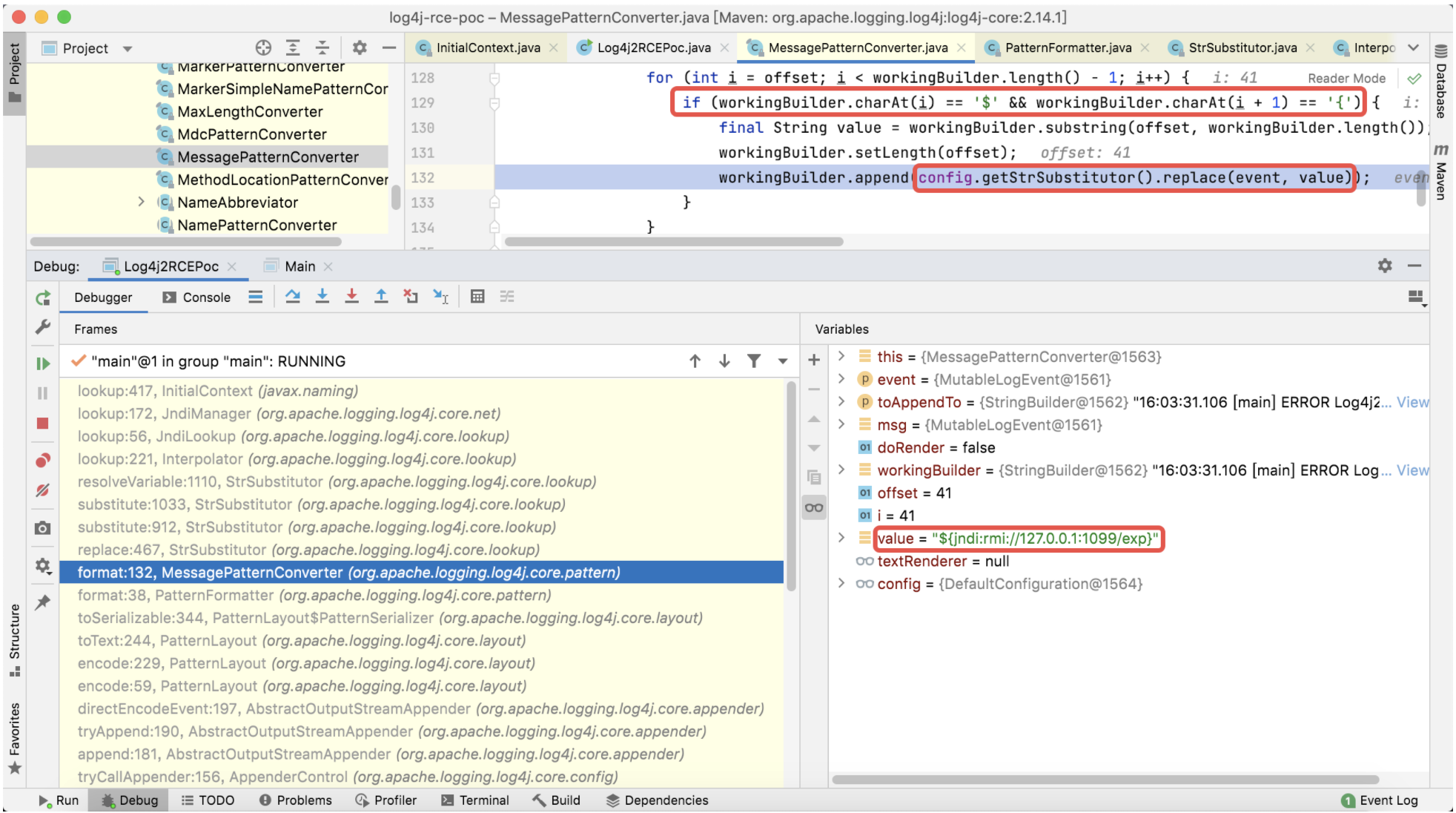Click the editor horizontal scrollbar
The width and height of the screenshot is (1456, 813).
click(673, 242)
